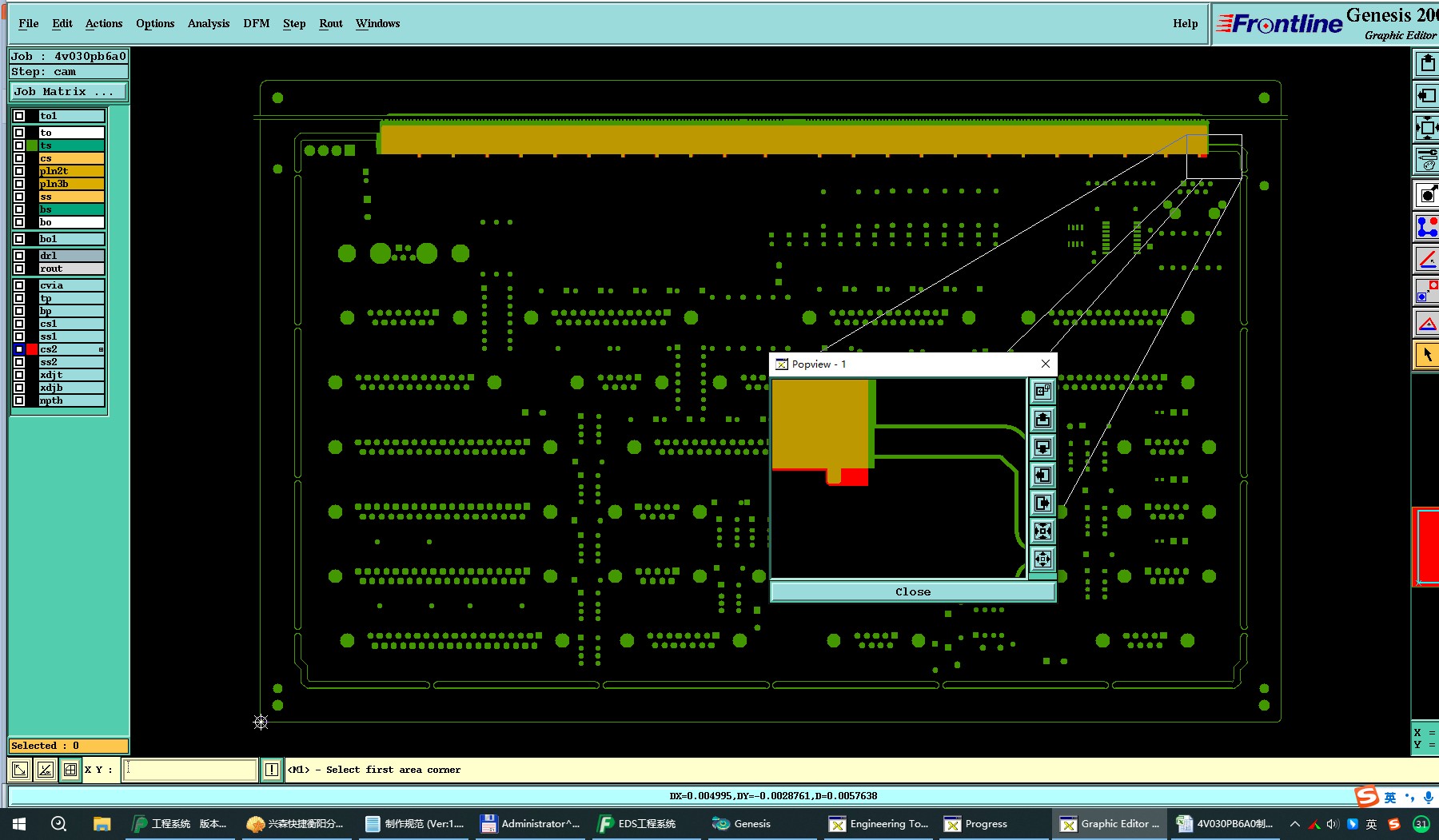
Task: Open Windows Start menu
Action: [19, 824]
